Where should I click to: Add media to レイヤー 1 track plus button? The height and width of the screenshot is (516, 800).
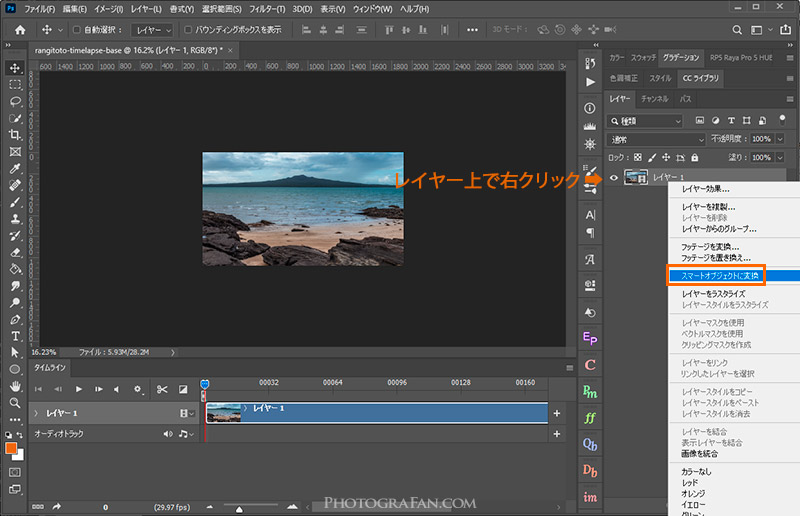(557, 413)
